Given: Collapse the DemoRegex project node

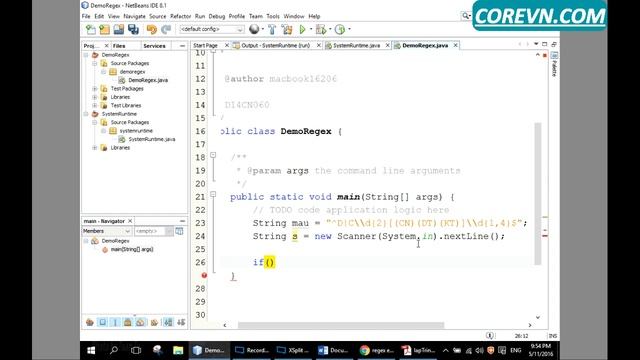Looking at the screenshot, I should 86,55.
